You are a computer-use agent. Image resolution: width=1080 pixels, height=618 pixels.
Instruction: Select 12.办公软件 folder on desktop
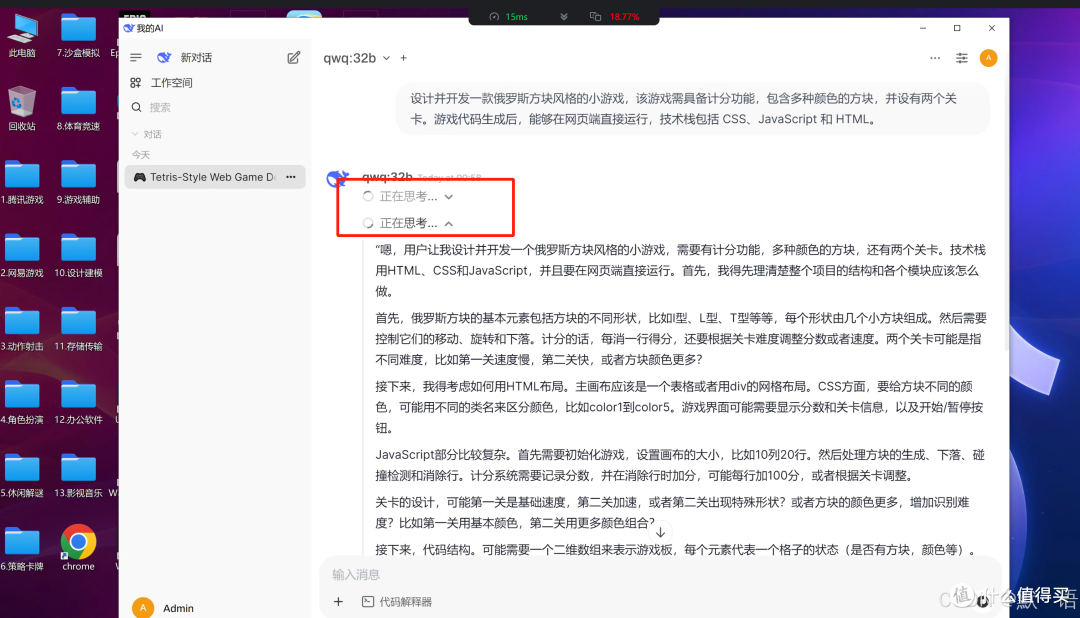click(x=78, y=402)
